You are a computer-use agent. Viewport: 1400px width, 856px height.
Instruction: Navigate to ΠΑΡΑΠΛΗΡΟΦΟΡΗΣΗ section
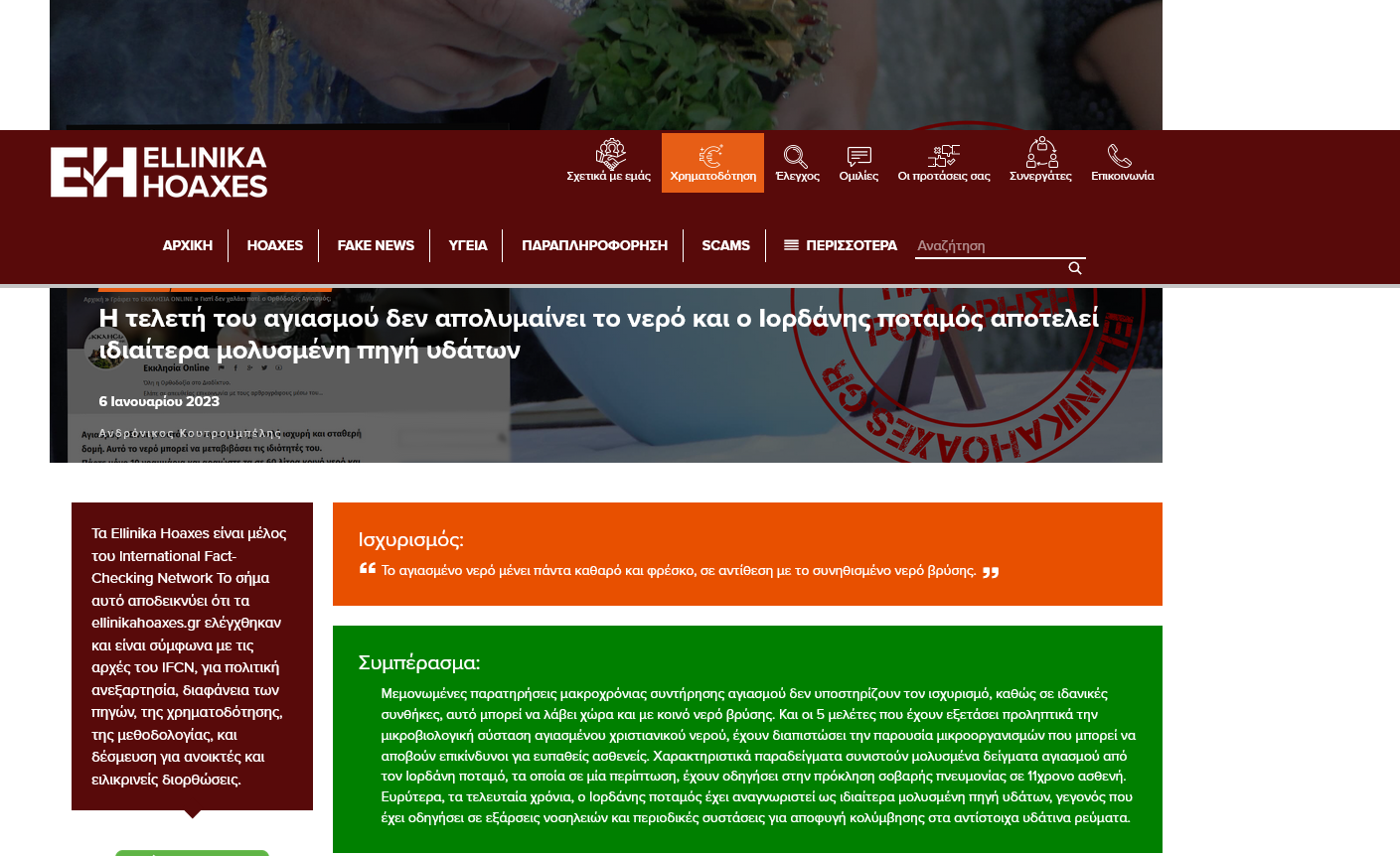click(x=594, y=245)
